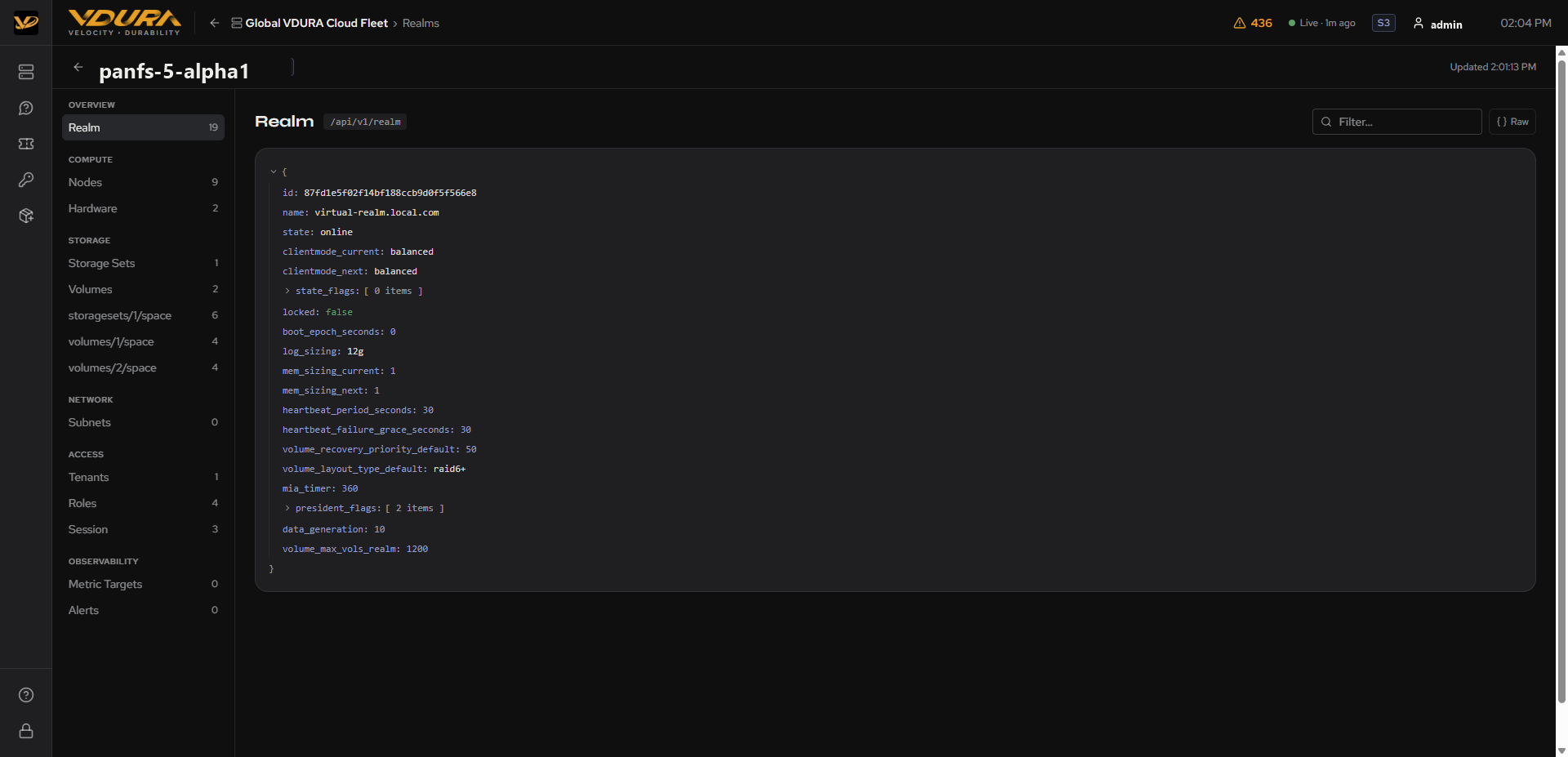Open Nodes in the sidebar
The height and width of the screenshot is (757, 1568).
click(143, 182)
